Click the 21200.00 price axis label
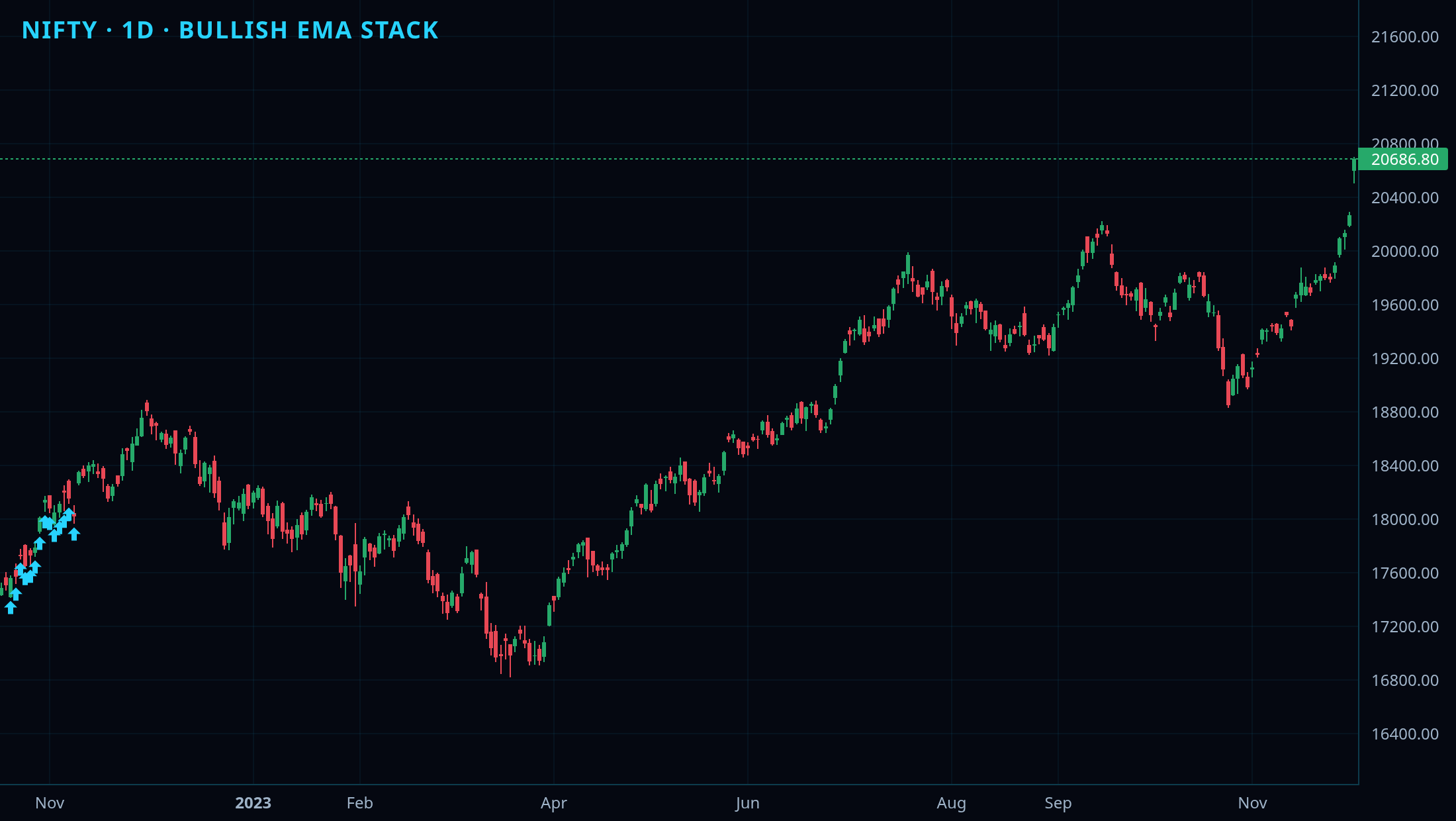The image size is (1456, 821). [x=1404, y=90]
